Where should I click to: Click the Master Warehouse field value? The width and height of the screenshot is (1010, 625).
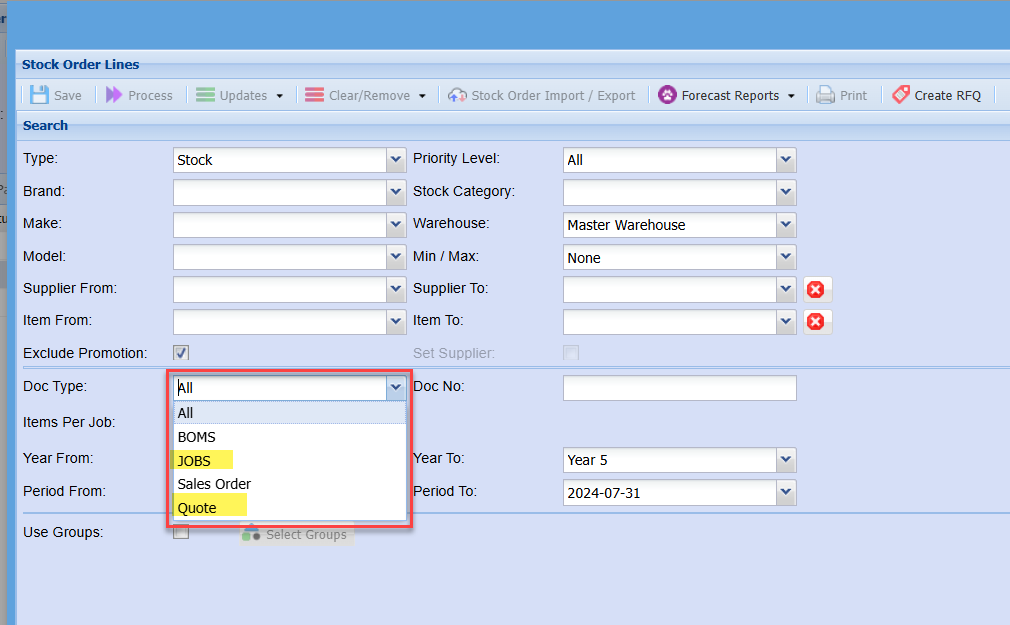[x=670, y=224]
